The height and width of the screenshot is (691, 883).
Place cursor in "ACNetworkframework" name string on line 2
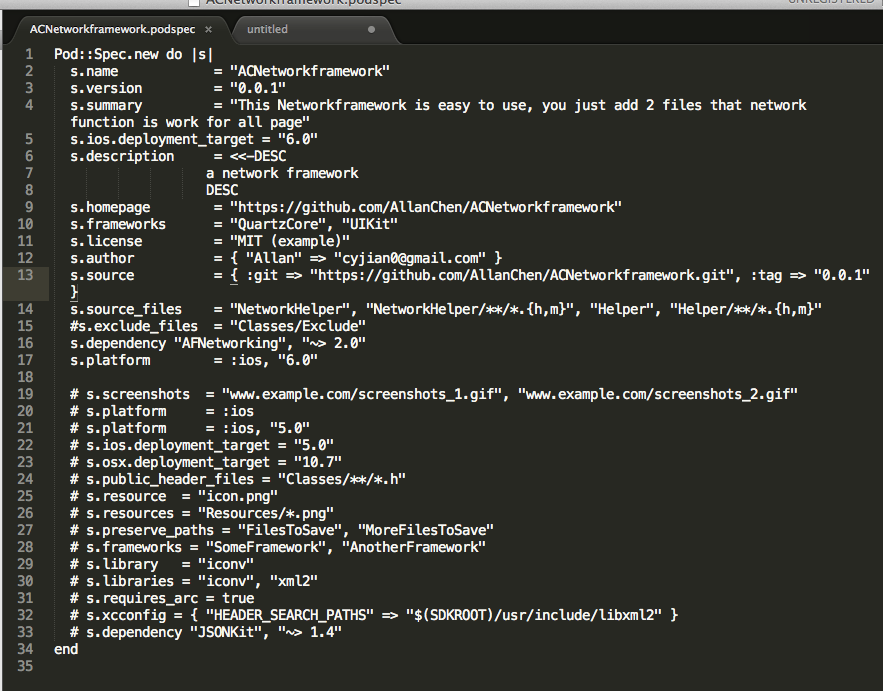coord(310,72)
